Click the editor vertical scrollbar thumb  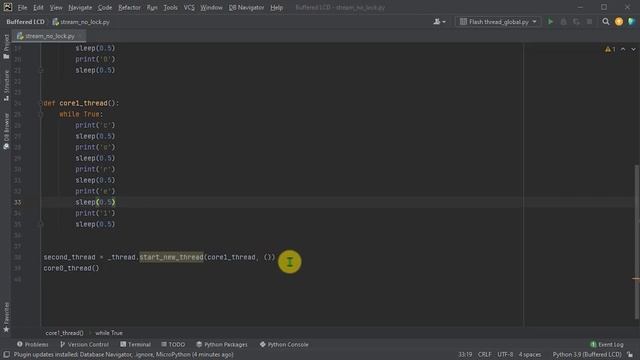pos(636,242)
